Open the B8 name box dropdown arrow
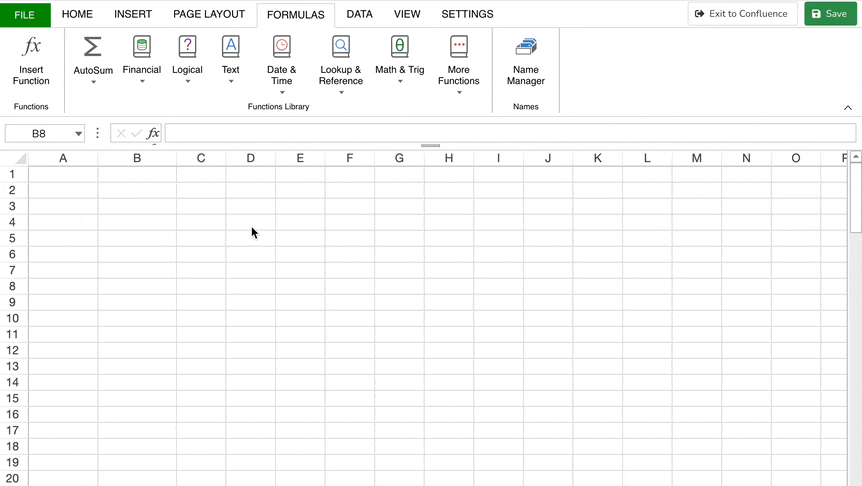Viewport: 862px width, 486px height. (x=79, y=134)
